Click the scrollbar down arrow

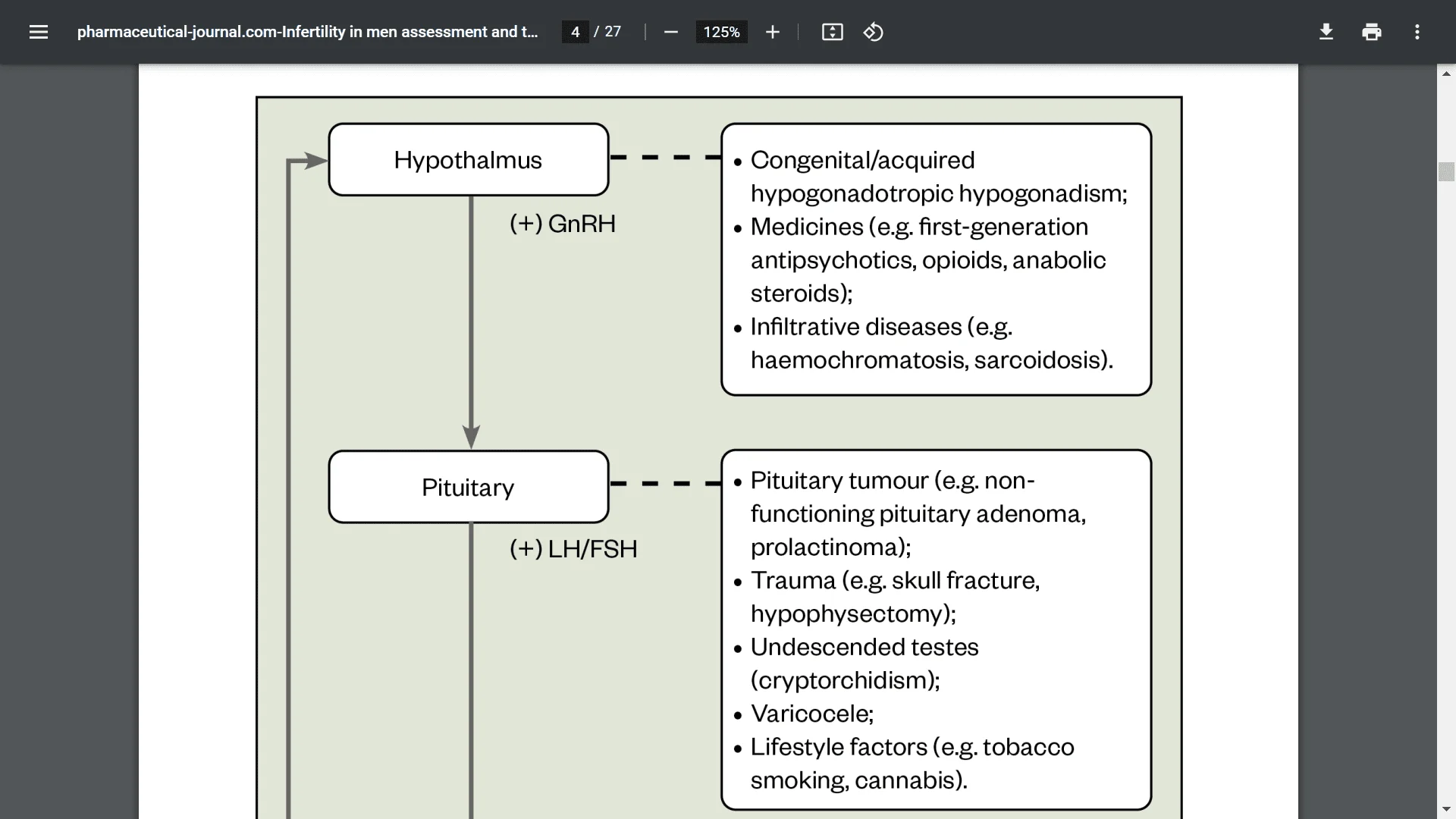pyautogui.click(x=1446, y=809)
